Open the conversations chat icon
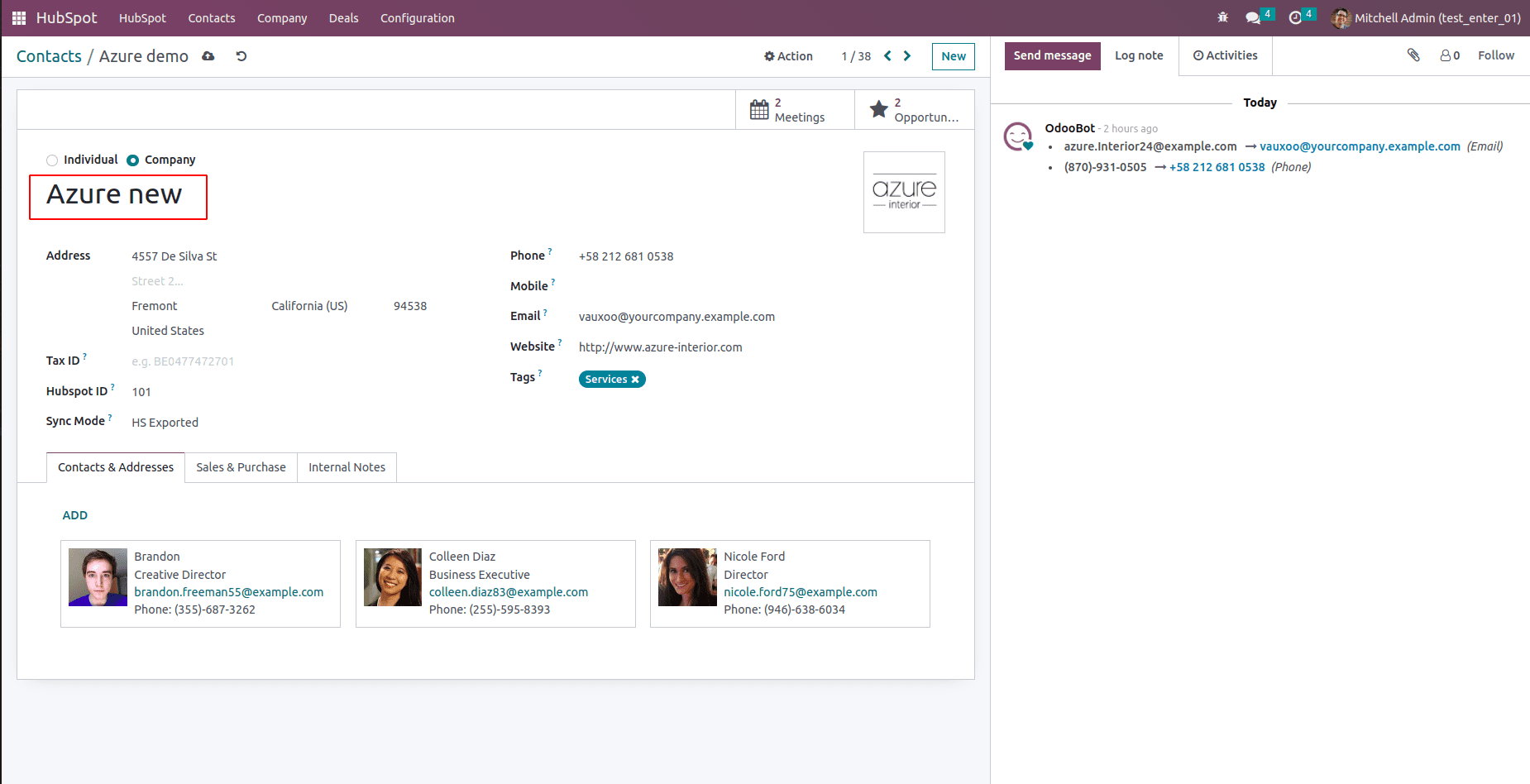The width and height of the screenshot is (1530, 784). point(1254,17)
